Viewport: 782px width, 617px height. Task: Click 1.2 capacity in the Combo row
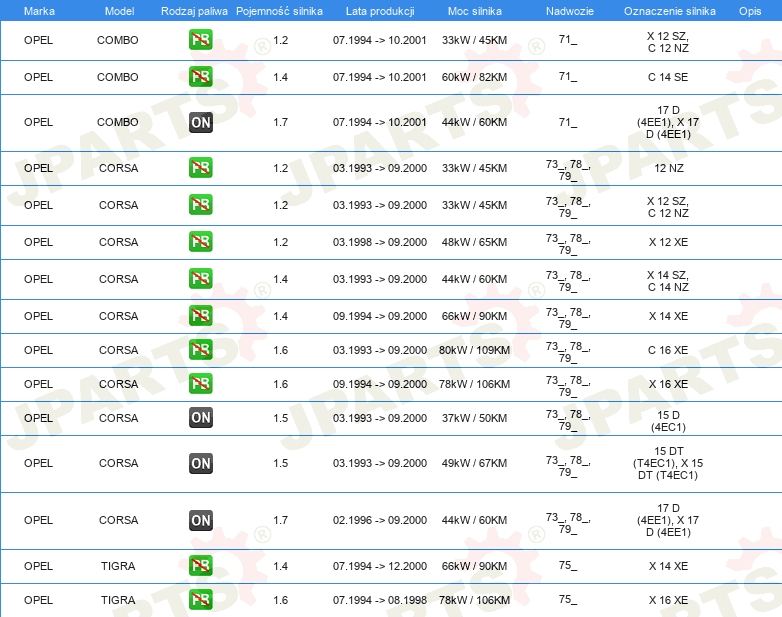(280, 40)
